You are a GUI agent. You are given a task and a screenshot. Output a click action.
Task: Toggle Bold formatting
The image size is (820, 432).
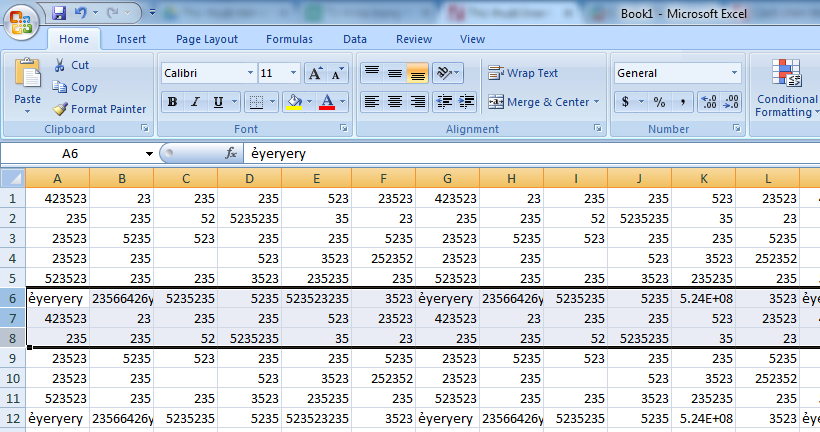point(172,102)
